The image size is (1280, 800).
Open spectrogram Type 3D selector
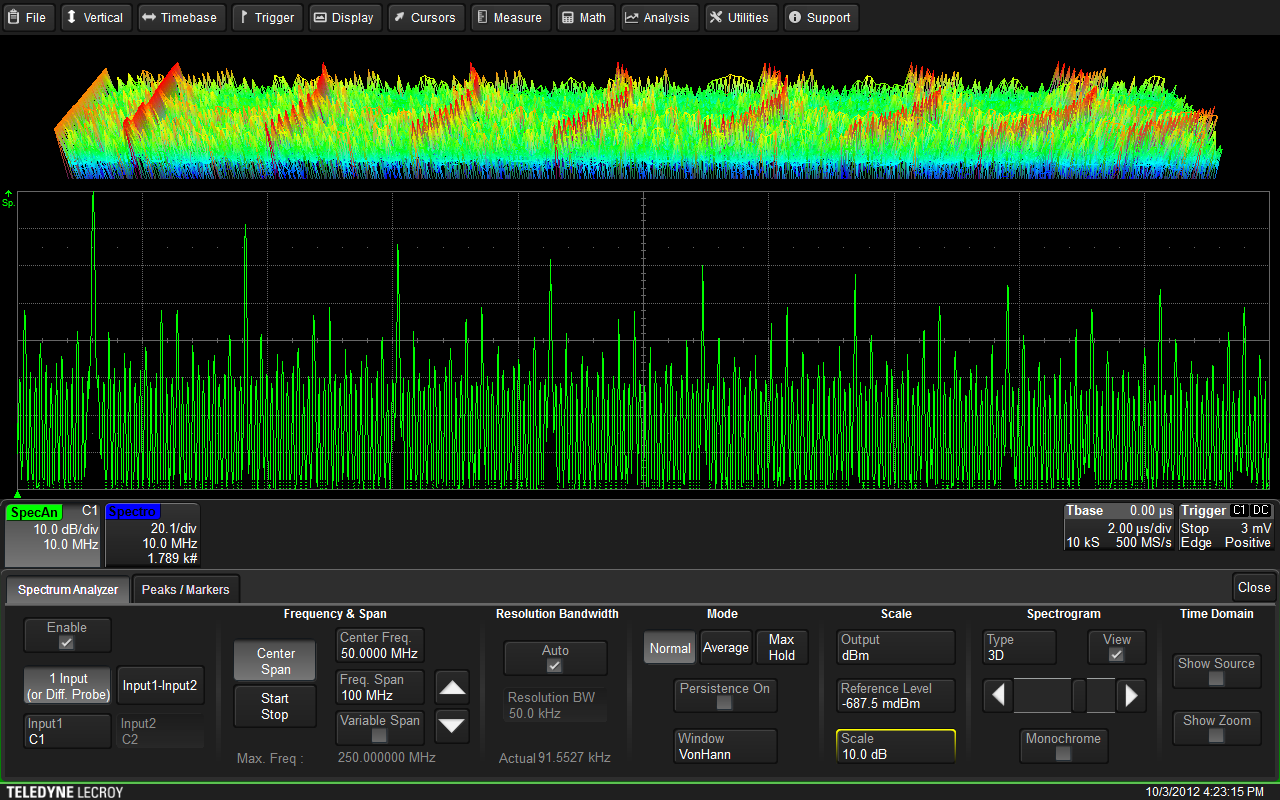click(1019, 647)
